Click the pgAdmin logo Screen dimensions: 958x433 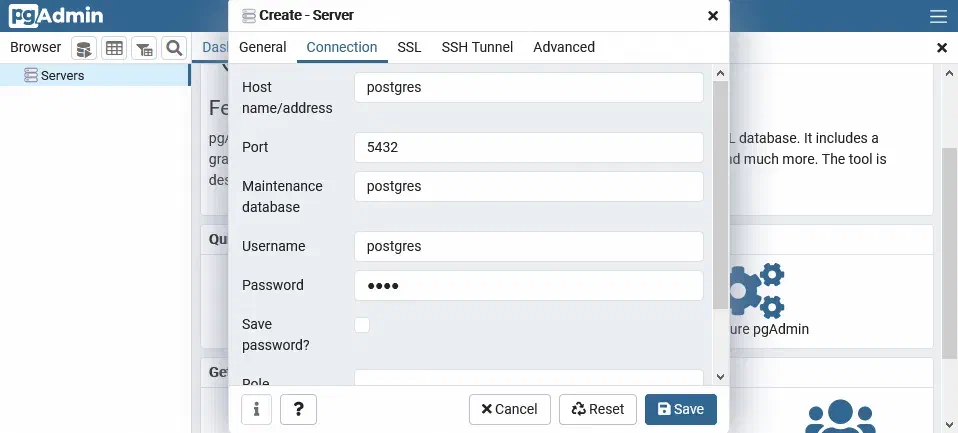56,16
